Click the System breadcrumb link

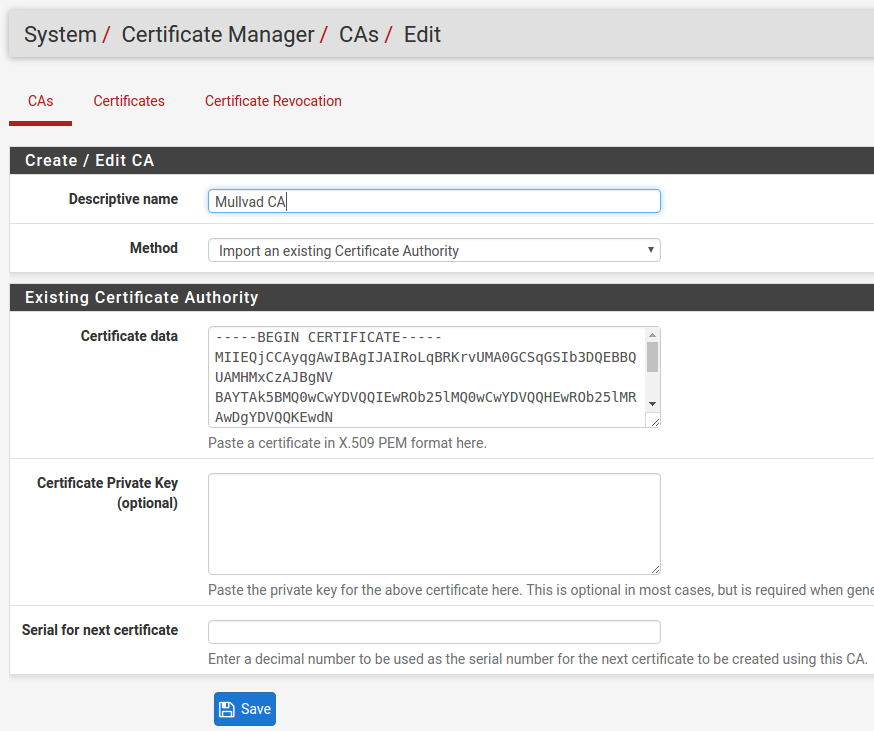point(60,35)
